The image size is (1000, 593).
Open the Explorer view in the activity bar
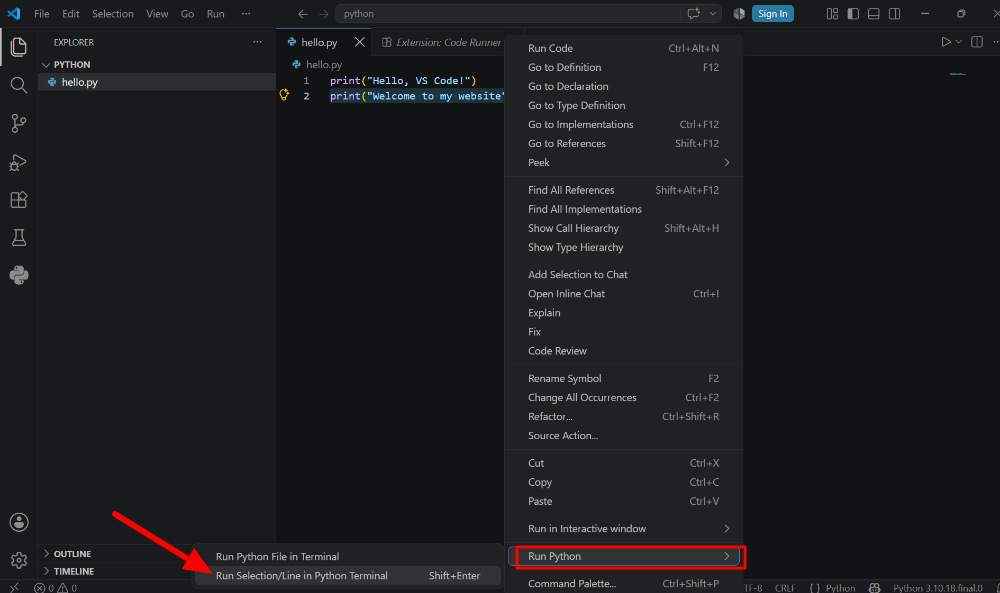(x=18, y=47)
